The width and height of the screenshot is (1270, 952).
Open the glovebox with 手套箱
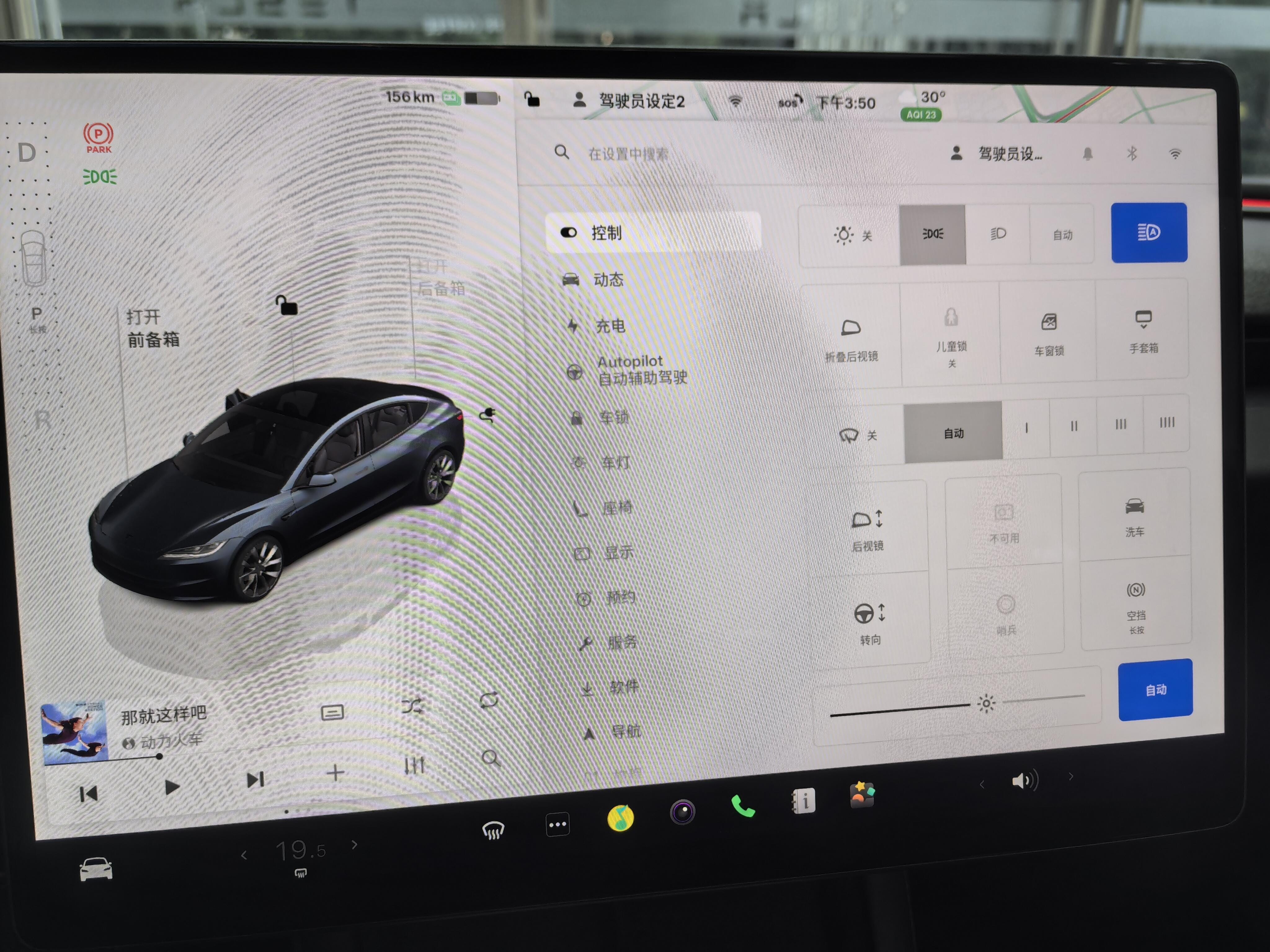pyautogui.click(x=1143, y=331)
